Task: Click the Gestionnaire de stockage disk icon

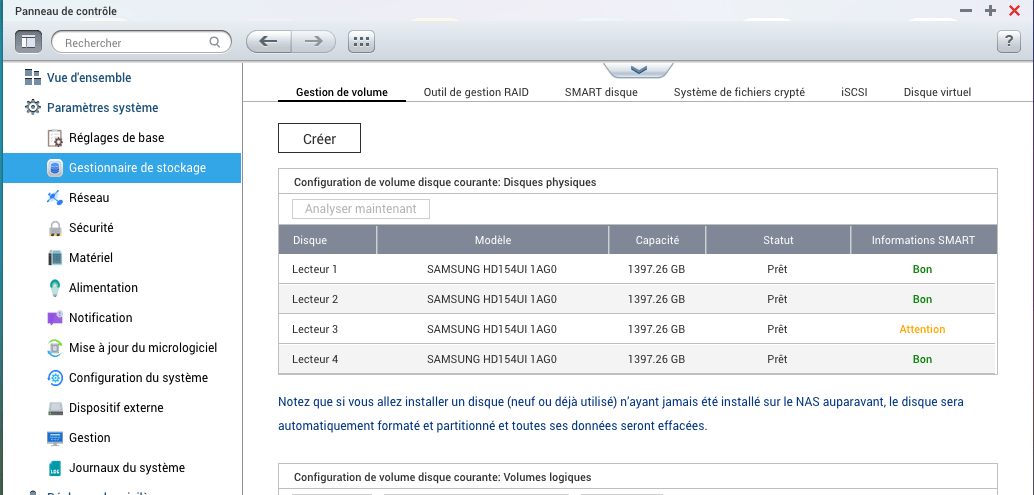Action: [x=55, y=168]
